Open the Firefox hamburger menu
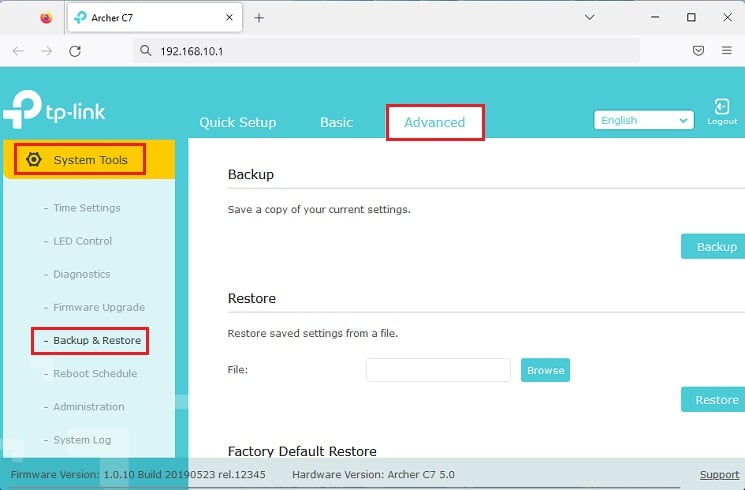The height and width of the screenshot is (490, 745). pos(726,50)
